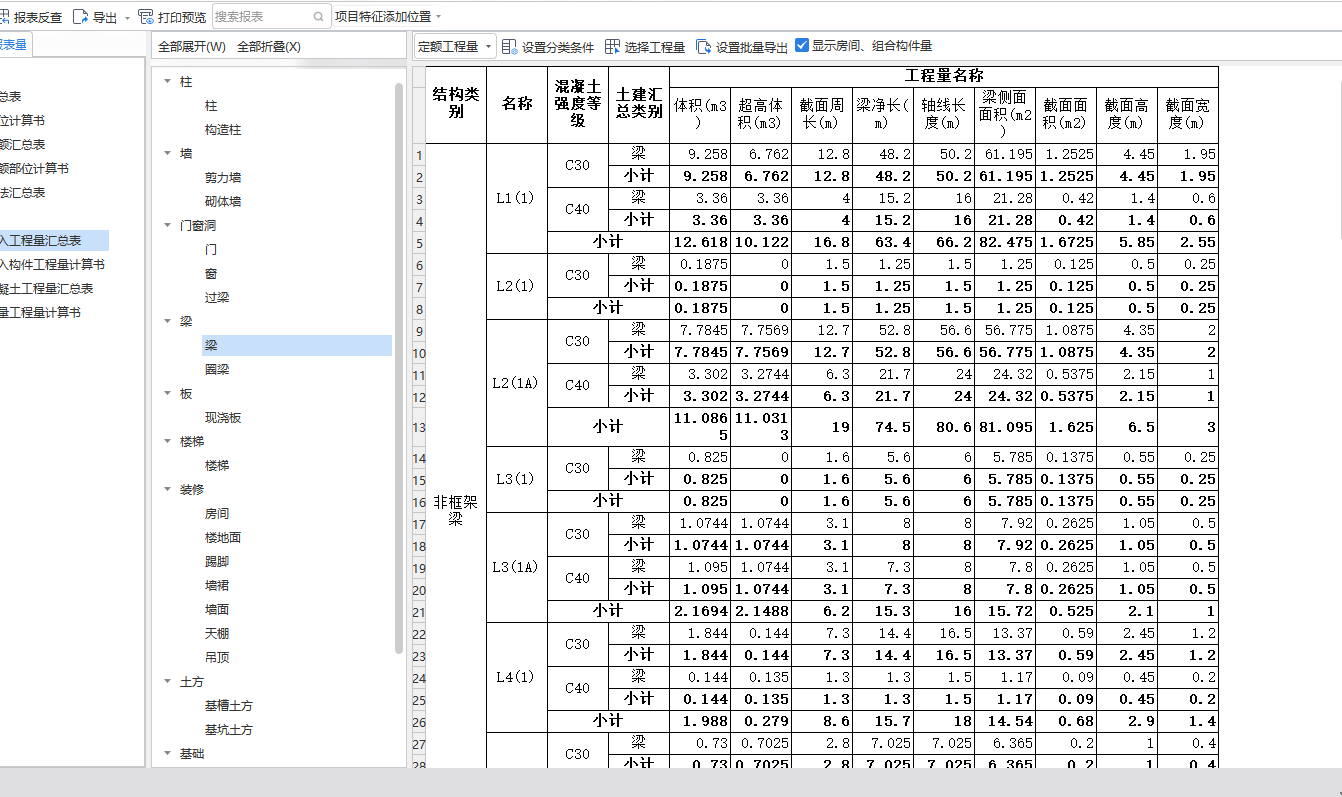The width and height of the screenshot is (1342, 797).
Task: Click the 设置批量导出 icon
Action: point(703,47)
